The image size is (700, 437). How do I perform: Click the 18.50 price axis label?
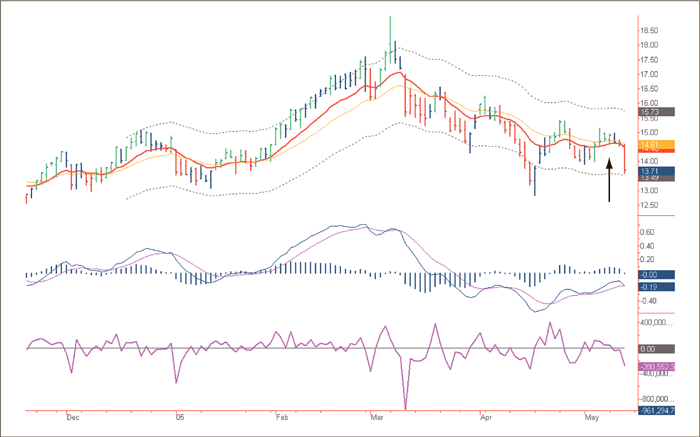(x=650, y=31)
